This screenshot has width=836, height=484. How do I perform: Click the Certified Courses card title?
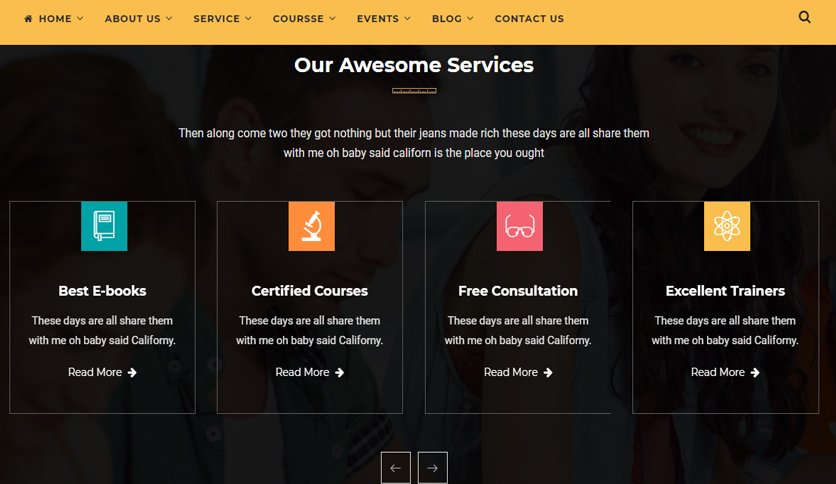pos(310,291)
